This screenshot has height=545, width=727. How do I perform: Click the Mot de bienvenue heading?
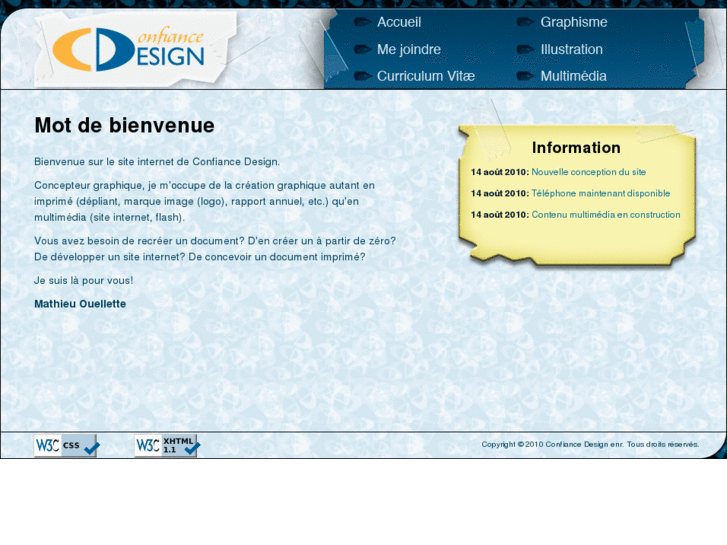pos(124,125)
